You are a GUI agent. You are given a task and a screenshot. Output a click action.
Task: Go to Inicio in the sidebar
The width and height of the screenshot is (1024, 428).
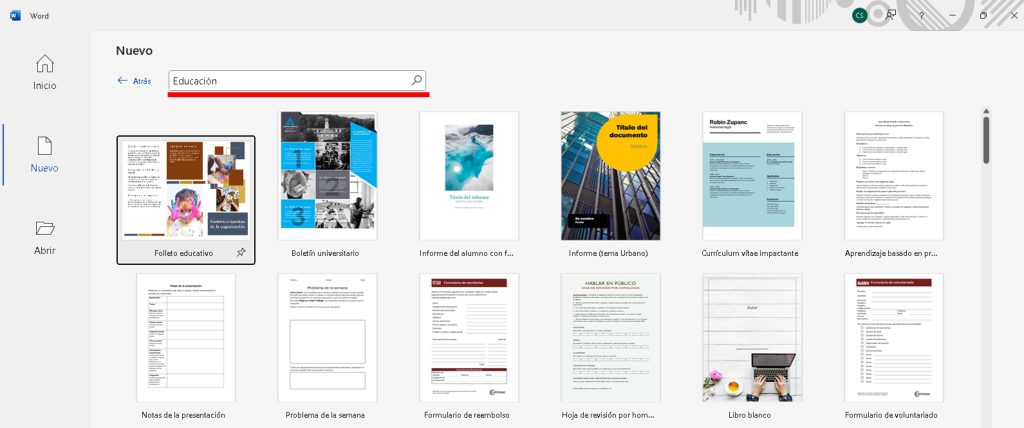coord(44,73)
